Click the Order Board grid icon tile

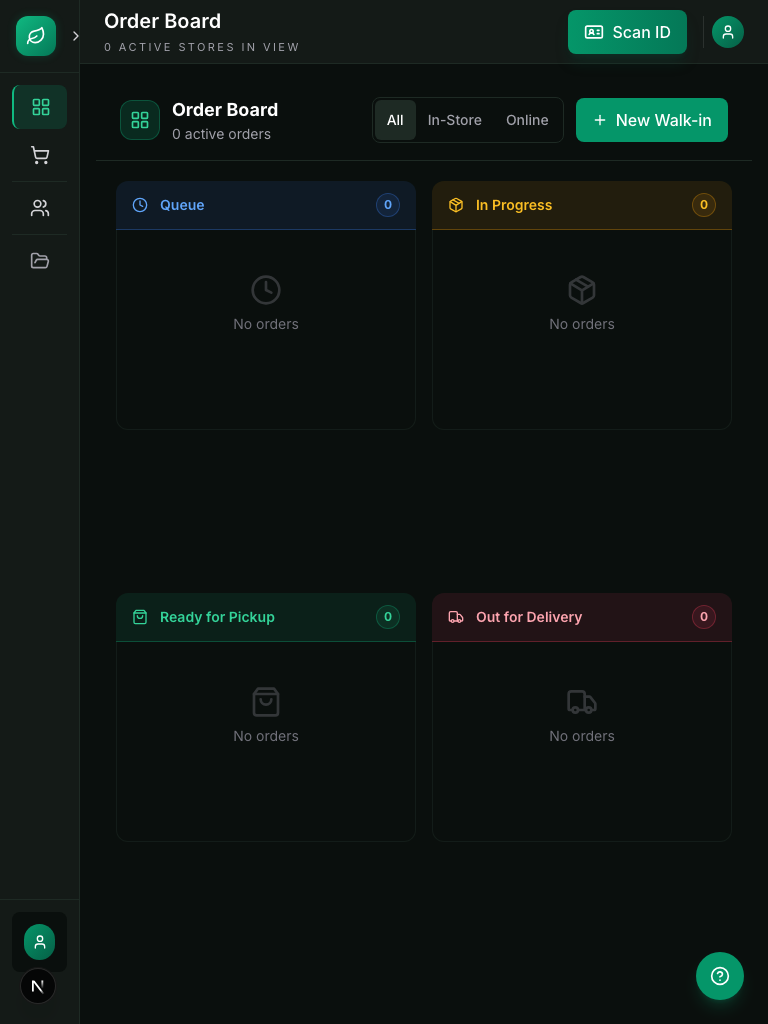[x=140, y=120]
